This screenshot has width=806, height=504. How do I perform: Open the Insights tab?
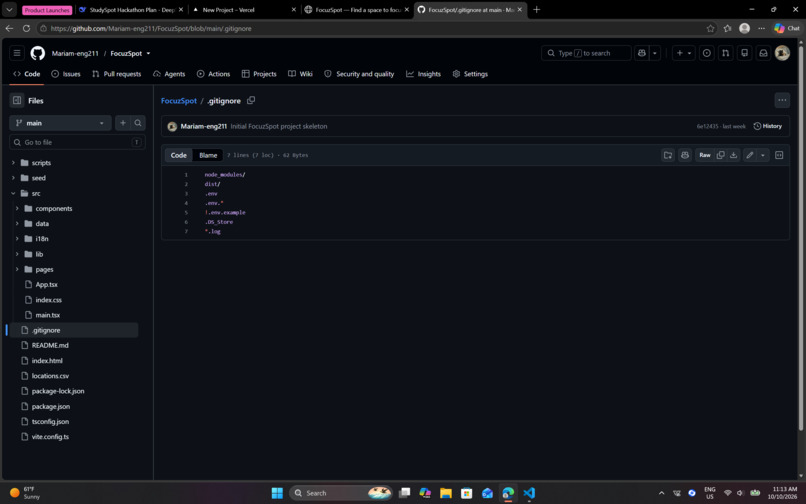tap(424, 74)
